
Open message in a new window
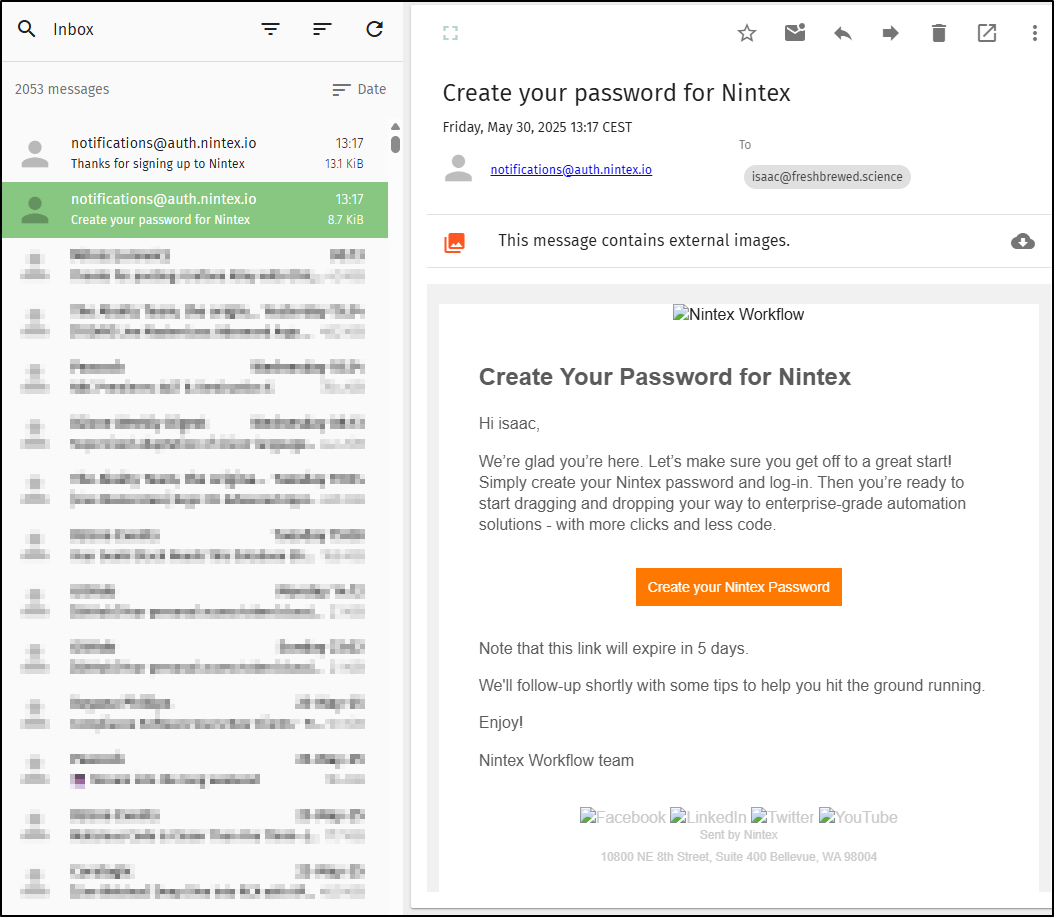point(987,33)
